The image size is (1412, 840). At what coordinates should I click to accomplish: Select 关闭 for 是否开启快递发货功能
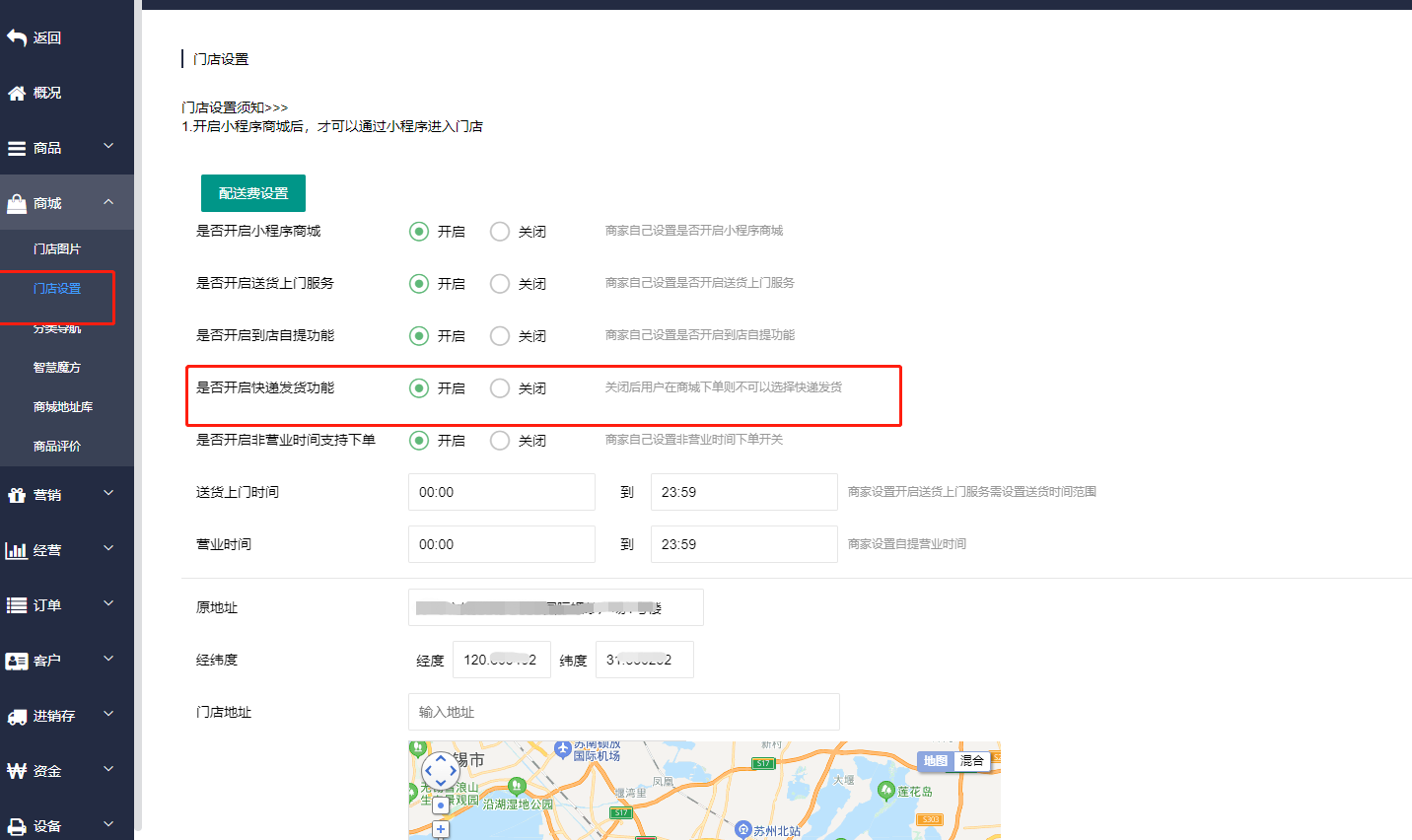[x=500, y=388]
